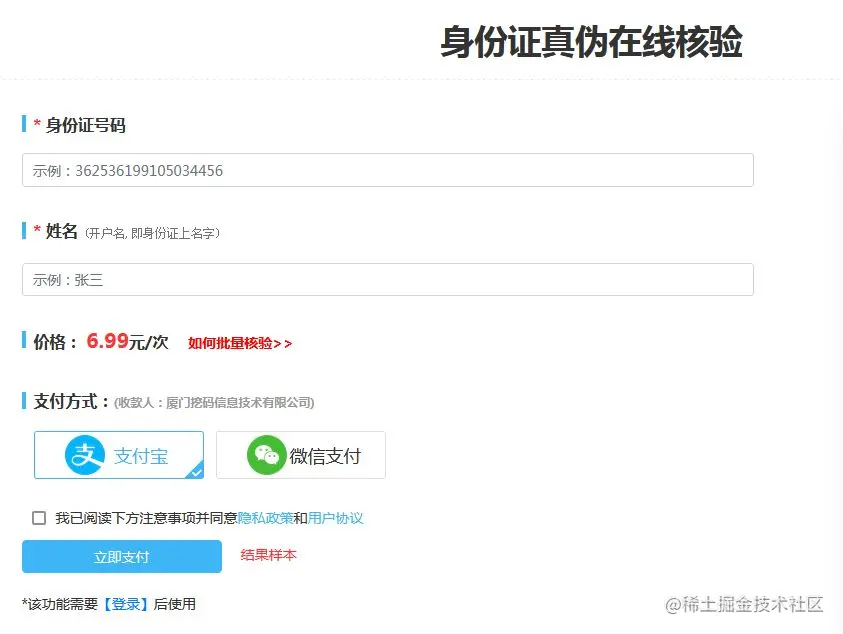843x634 pixels.
Task: Select 微信支付 payment method
Action: click(301, 455)
